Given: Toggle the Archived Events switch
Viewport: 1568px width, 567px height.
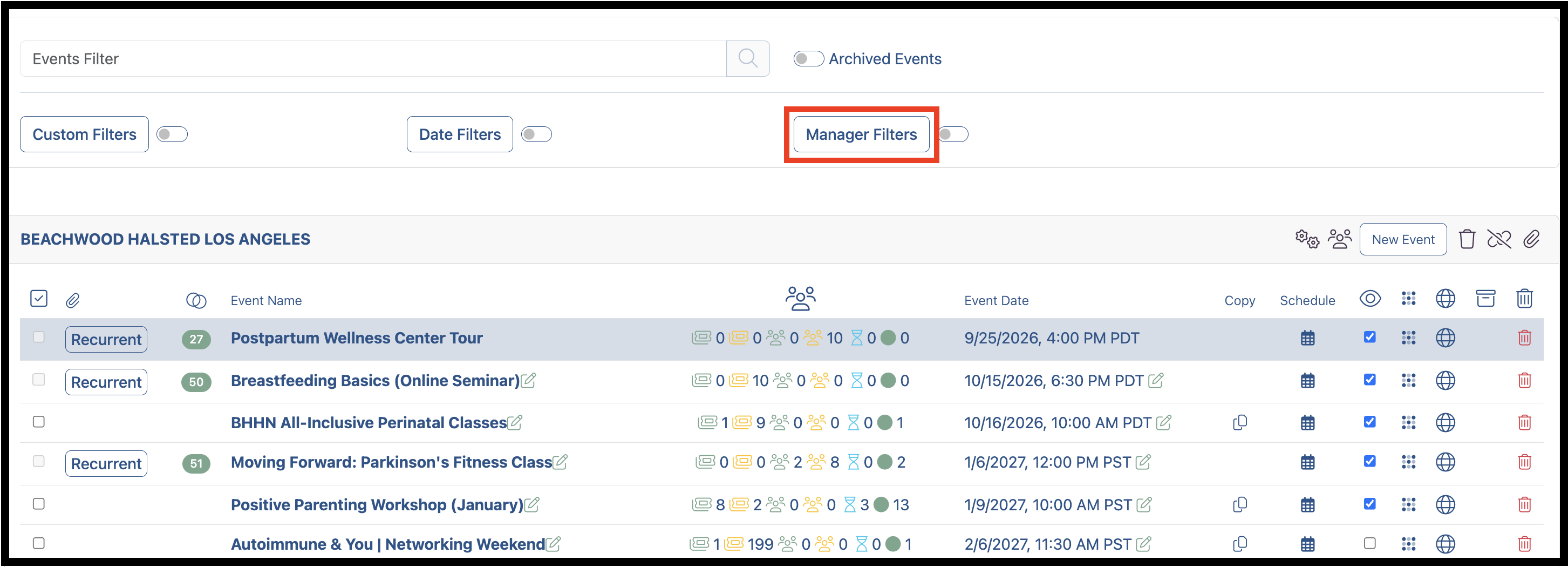Looking at the screenshot, I should pyautogui.click(x=808, y=58).
